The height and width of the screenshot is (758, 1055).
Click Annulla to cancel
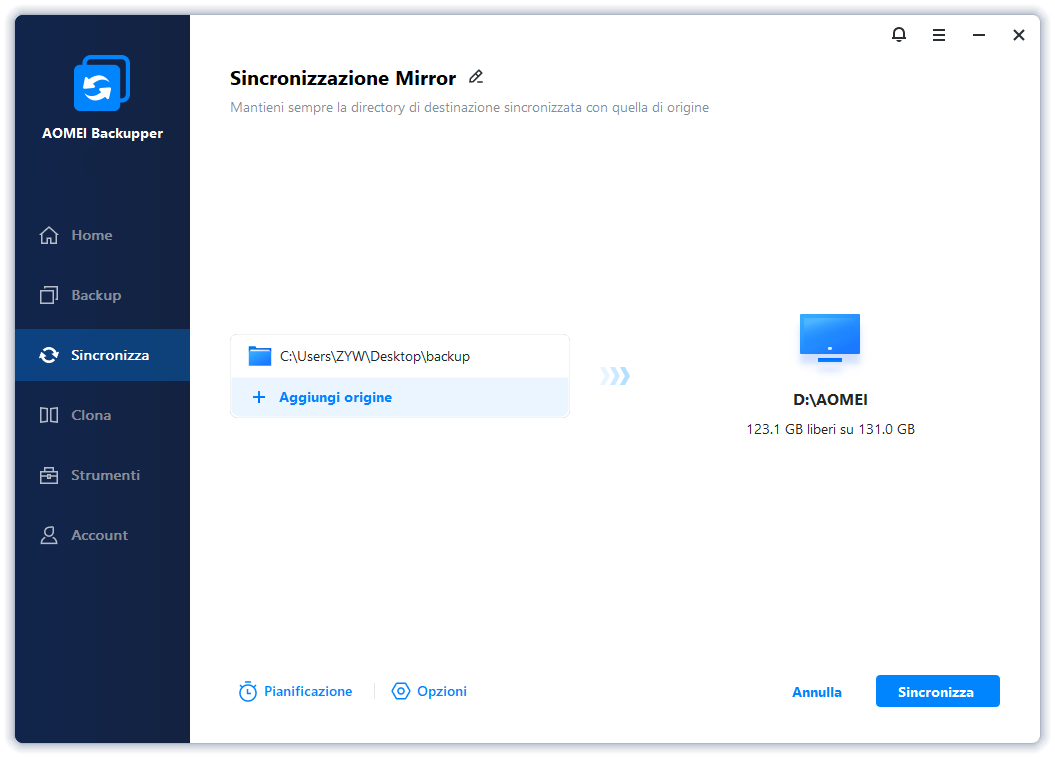817,692
